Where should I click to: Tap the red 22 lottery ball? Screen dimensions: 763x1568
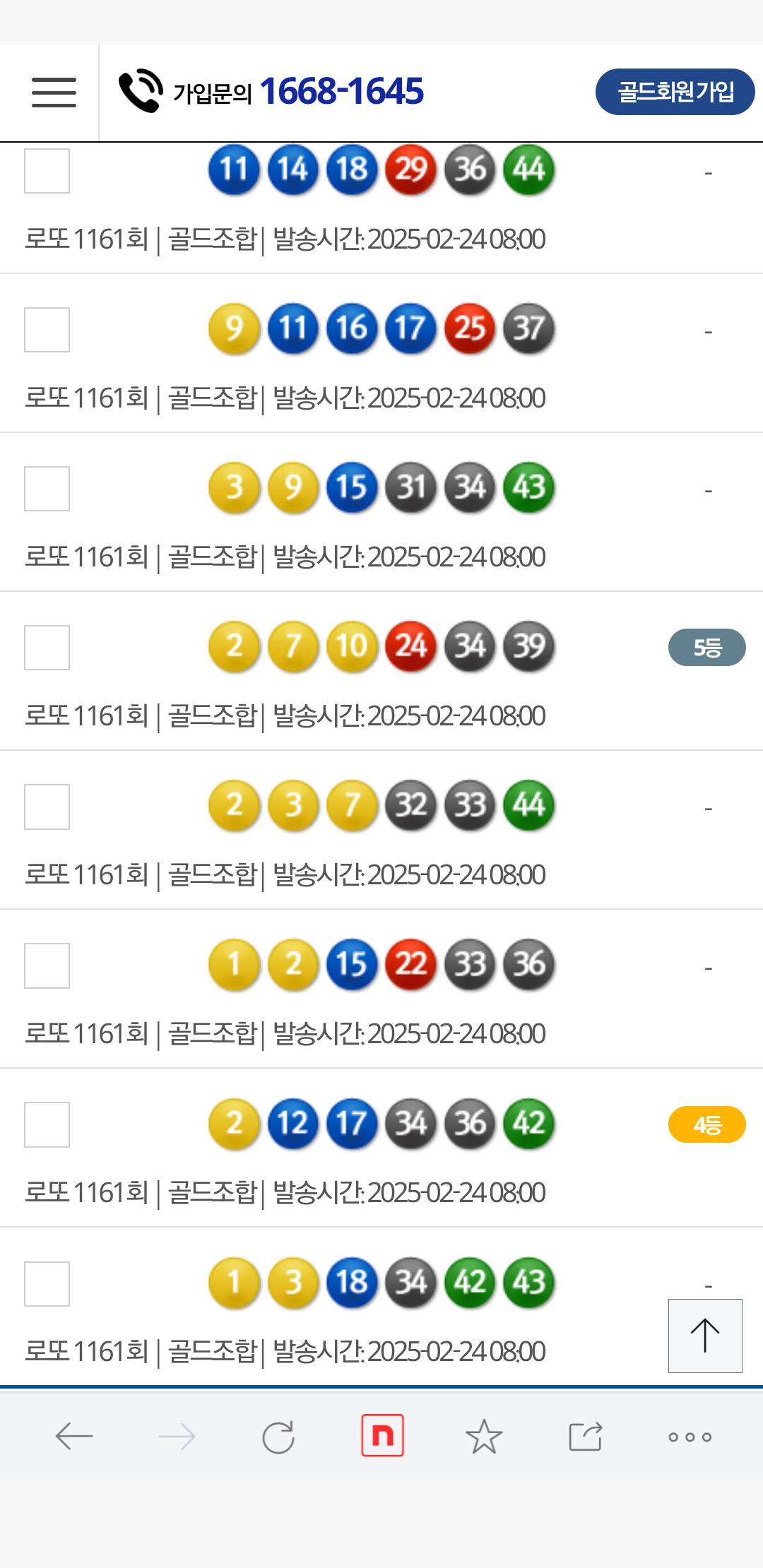(x=410, y=964)
